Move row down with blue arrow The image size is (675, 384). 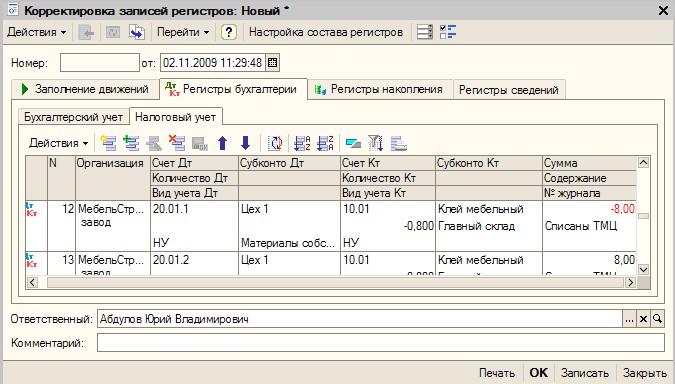pos(245,143)
